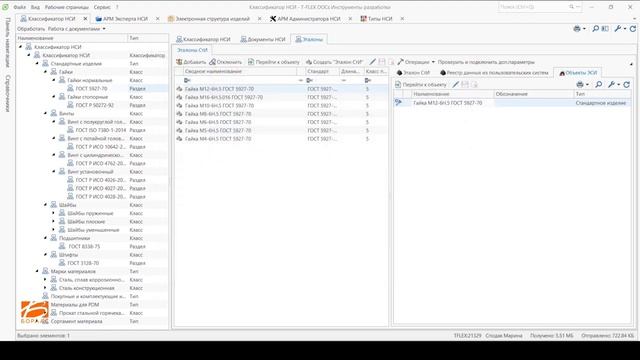Select ГОСТ Р 50272-92 in the tree
This screenshot has height=360, width=640.
point(95,105)
